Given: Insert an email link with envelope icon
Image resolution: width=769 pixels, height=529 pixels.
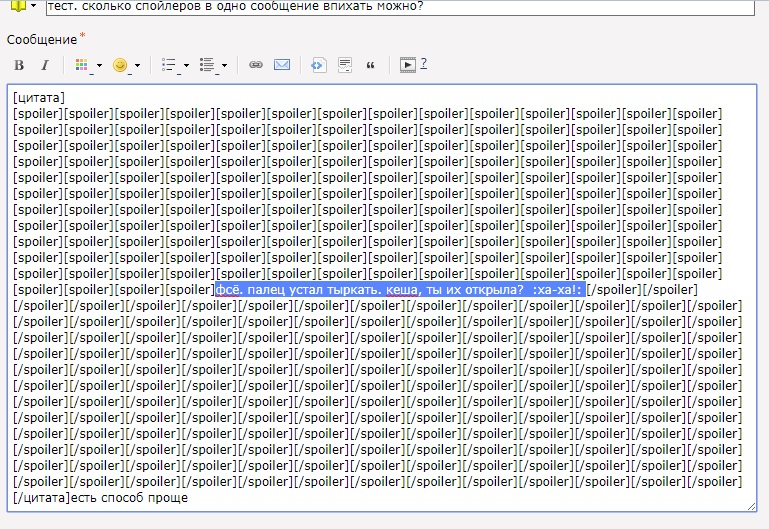Looking at the screenshot, I should click(x=282, y=65).
